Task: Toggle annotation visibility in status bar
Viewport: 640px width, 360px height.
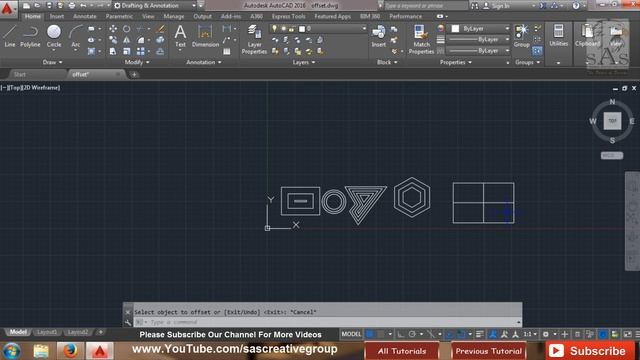Action: (x=493, y=334)
